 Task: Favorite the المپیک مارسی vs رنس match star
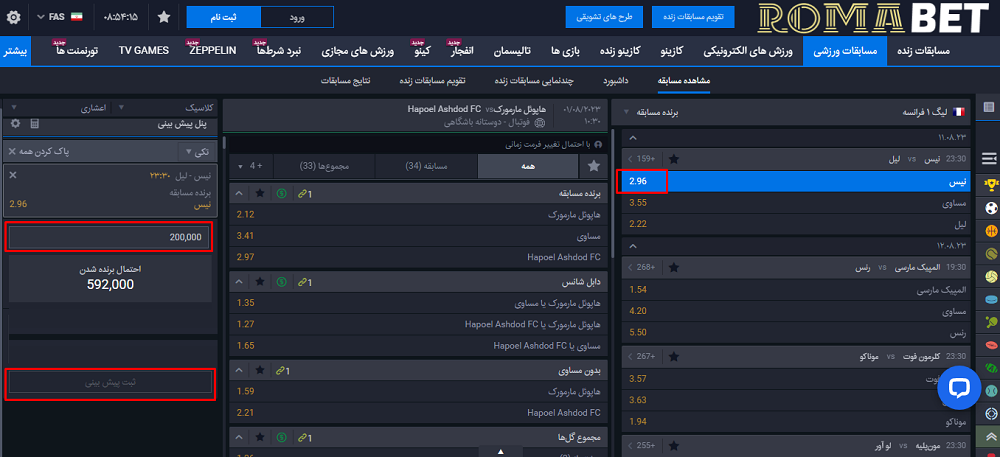click(673, 268)
